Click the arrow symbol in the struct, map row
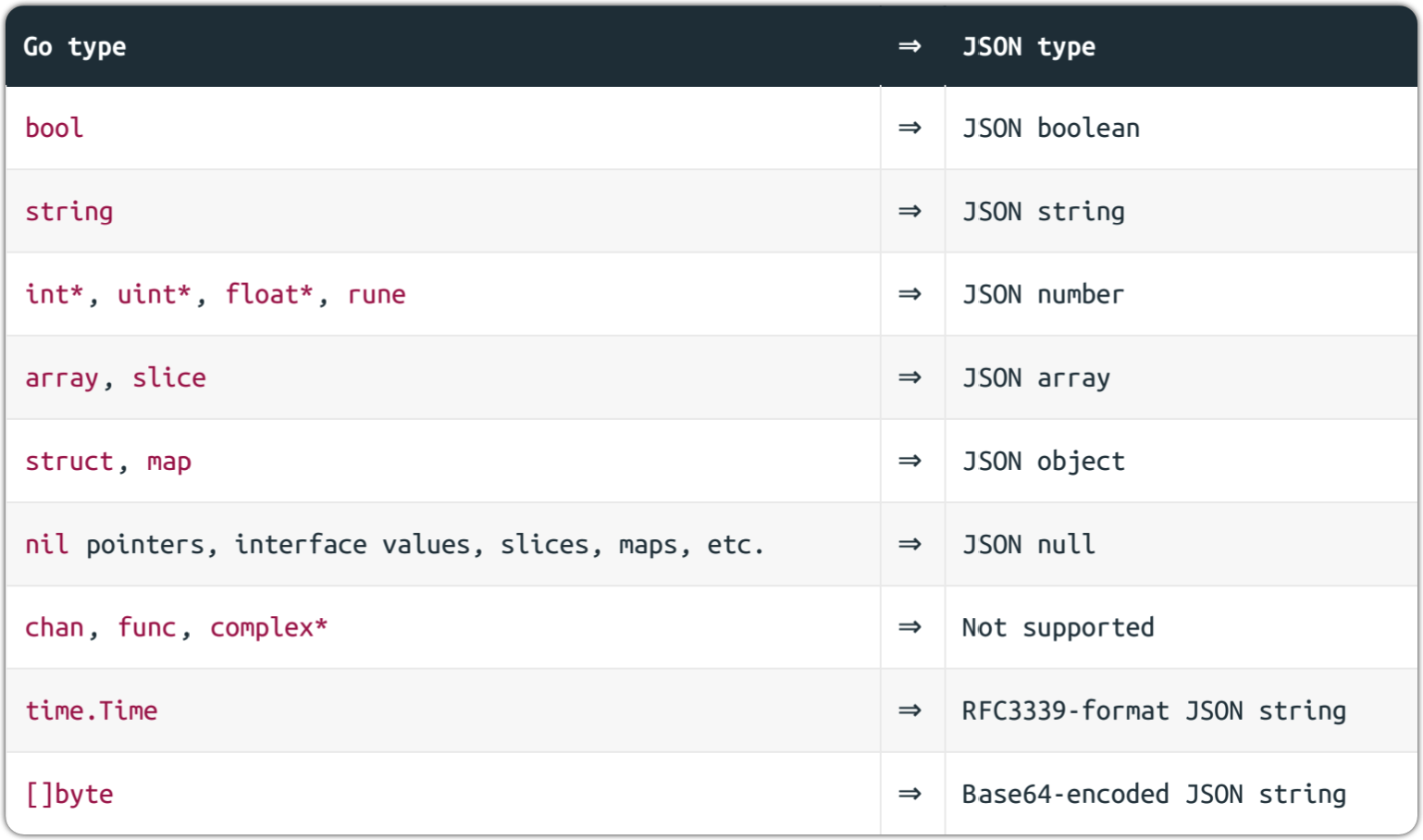The image size is (1423, 840). coord(909,461)
